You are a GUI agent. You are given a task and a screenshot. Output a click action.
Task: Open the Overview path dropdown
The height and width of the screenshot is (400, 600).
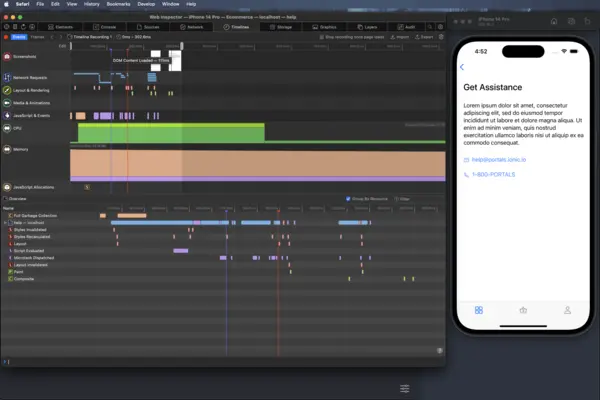(20, 199)
